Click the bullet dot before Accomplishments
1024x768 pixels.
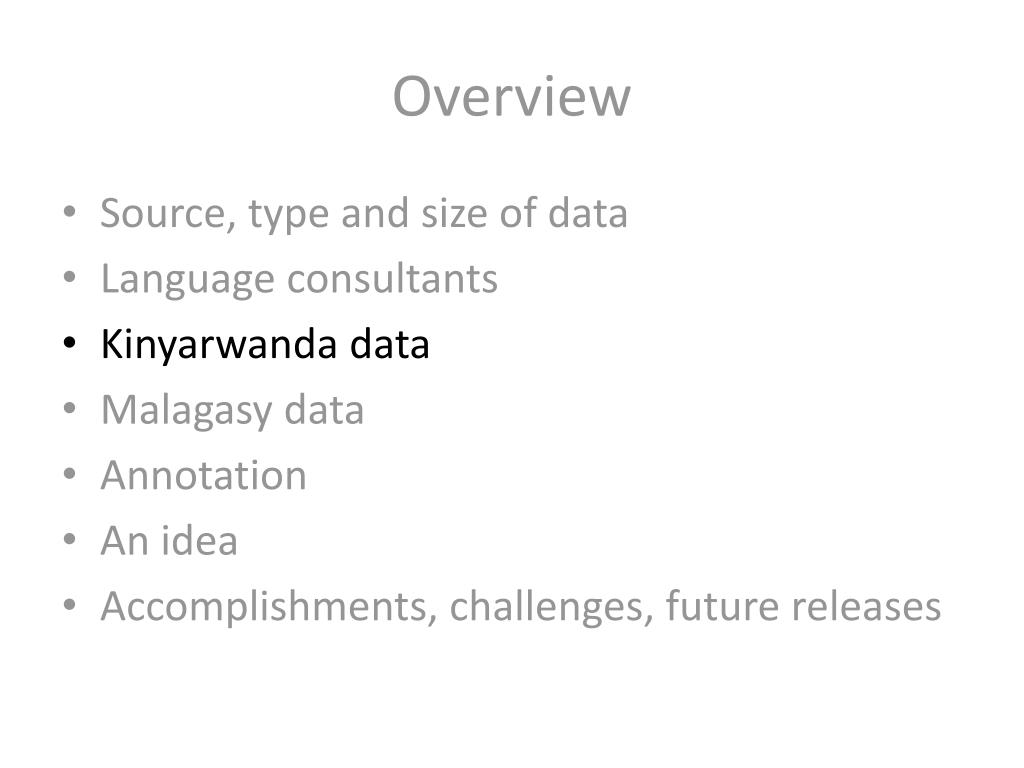coord(70,605)
